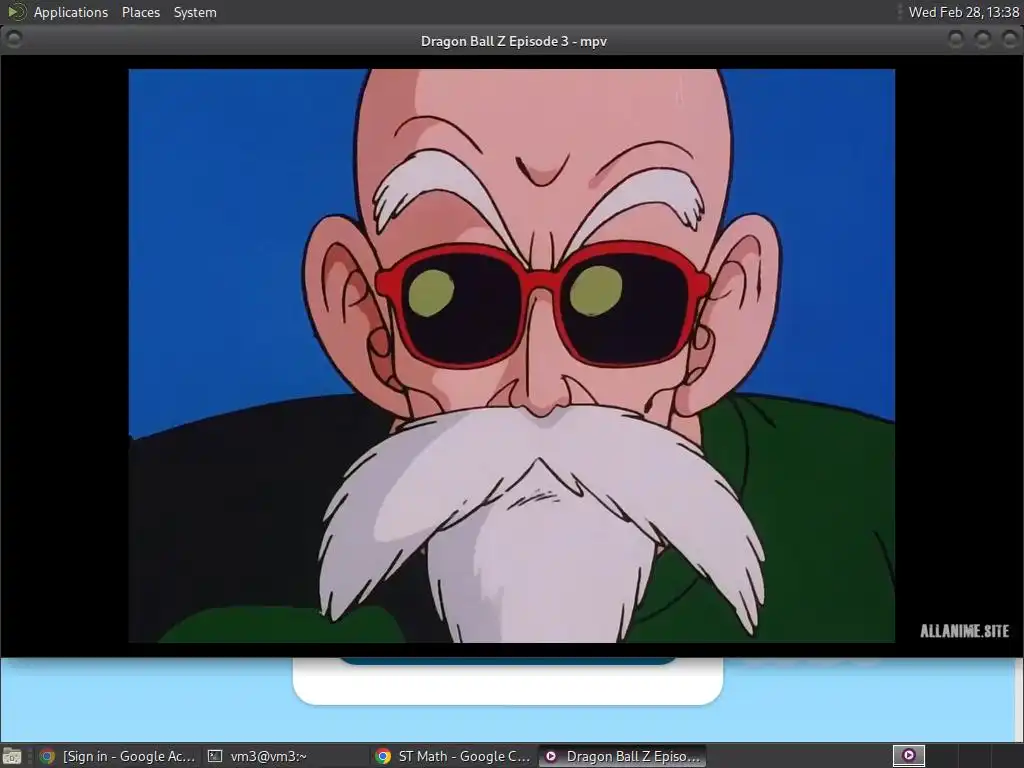Click the date and time clock
Viewport: 1024px width, 768px height.
tap(963, 12)
